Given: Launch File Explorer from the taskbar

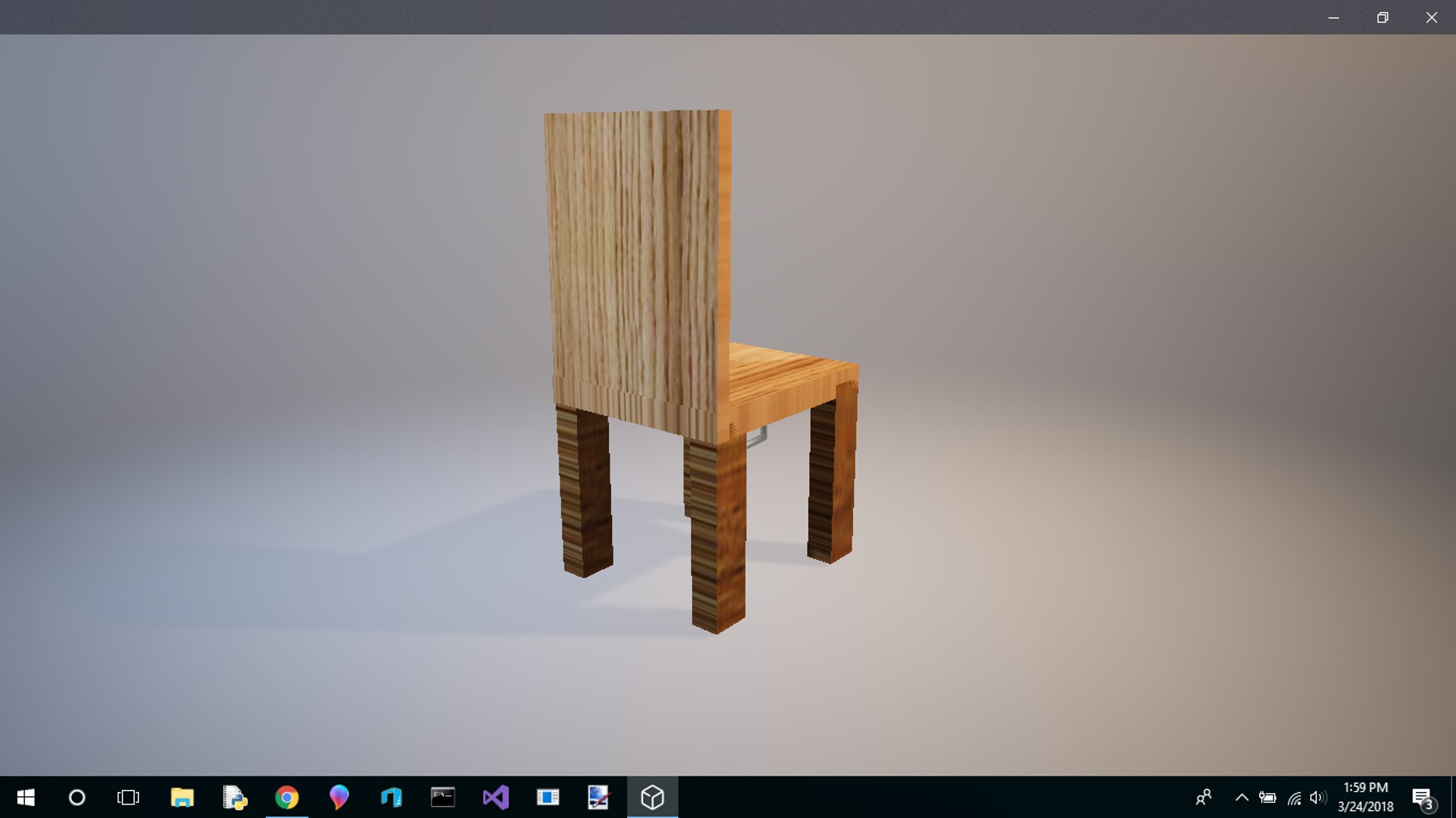Looking at the screenshot, I should (182, 798).
